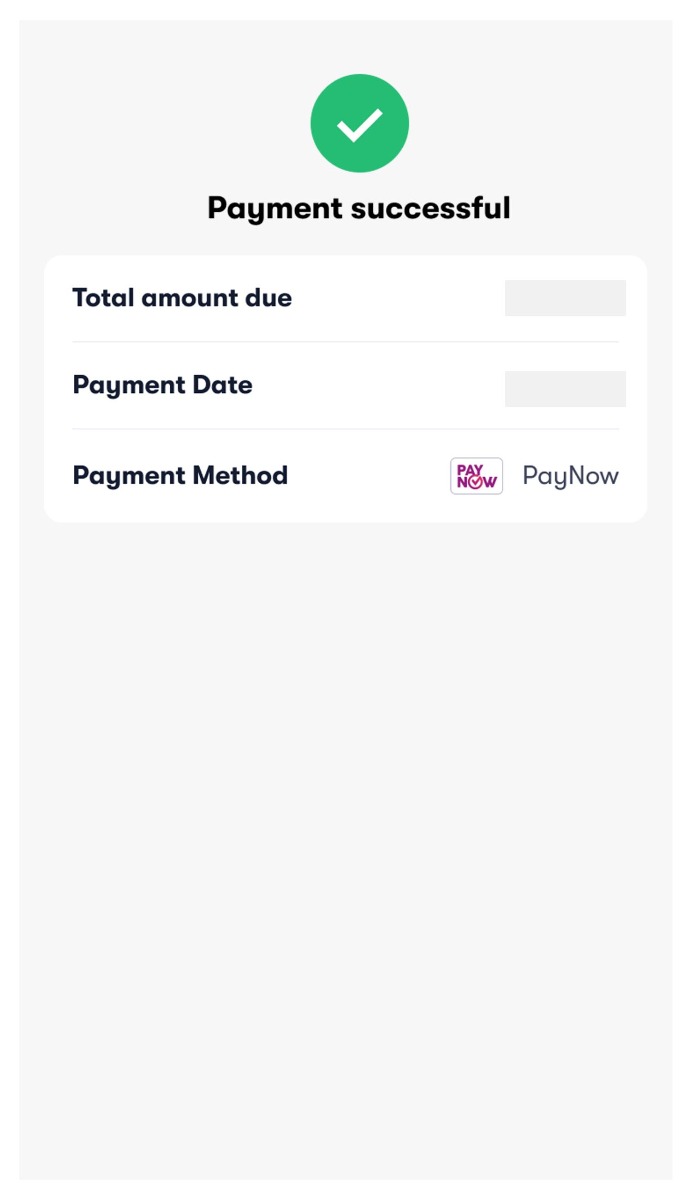Click the Payment Method label
Image resolution: width=692 pixels, height=1200 pixels.
pyautogui.click(x=180, y=475)
